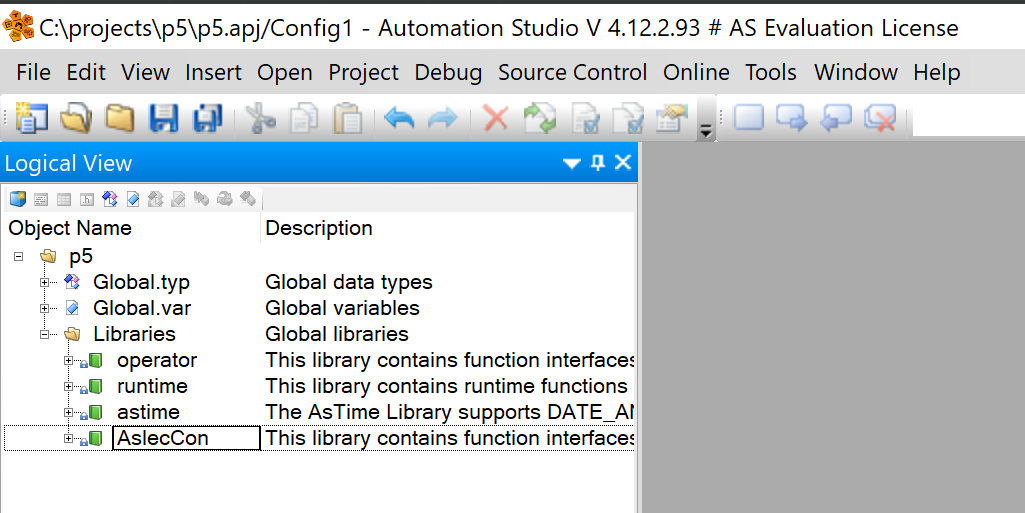Open the Open menu
Image resolution: width=1025 pixels, height=513 pixels.
pos(284,73)
